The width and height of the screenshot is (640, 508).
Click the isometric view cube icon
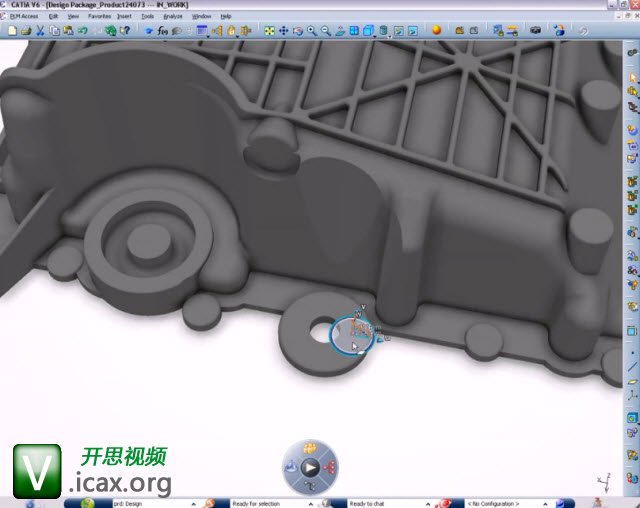coord(369,31)
